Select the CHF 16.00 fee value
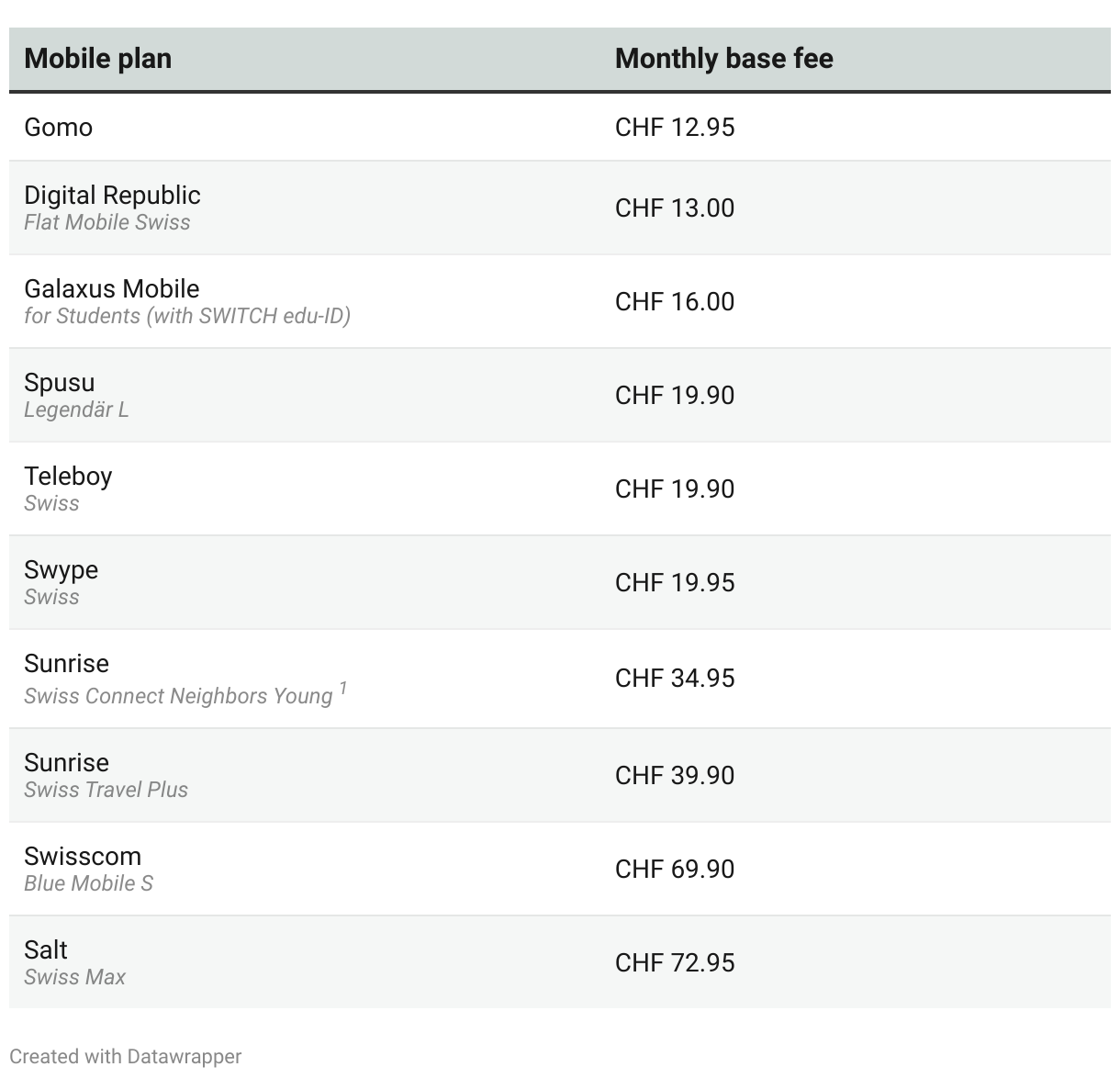 675,301
